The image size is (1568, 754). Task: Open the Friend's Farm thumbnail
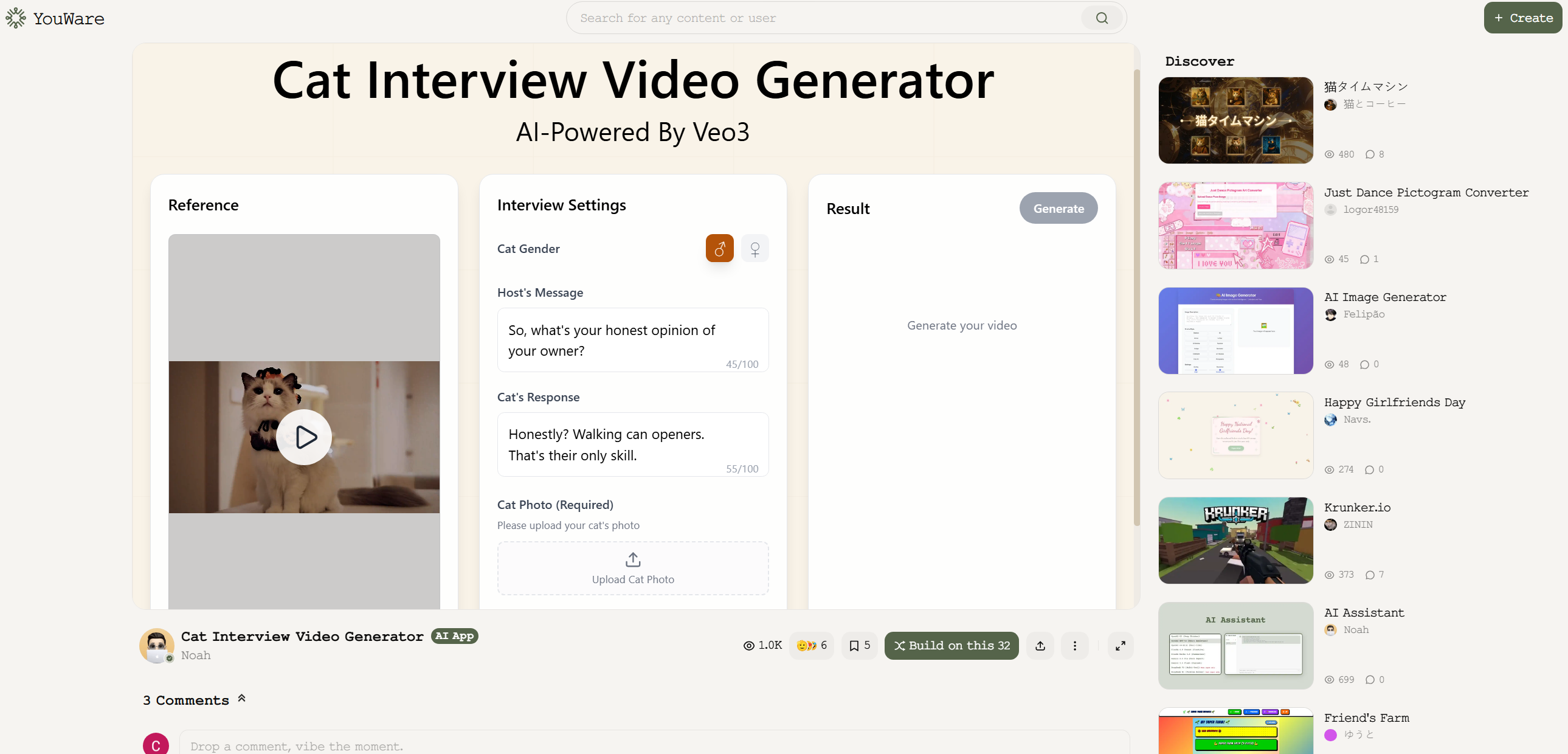pyautogui.click(x=1235, y=731)
